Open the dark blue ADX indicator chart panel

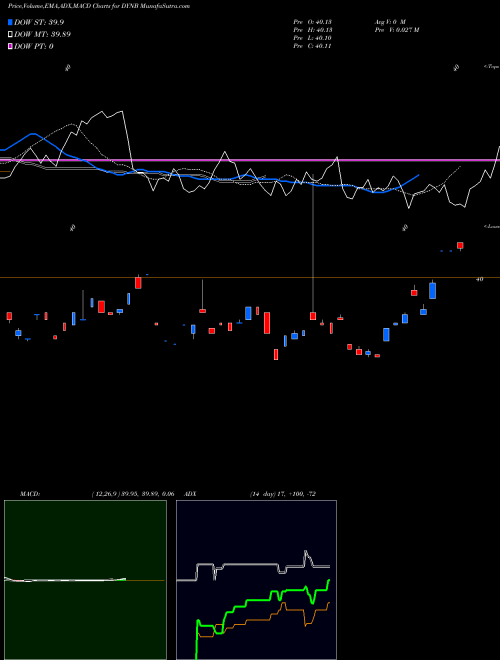256,580
